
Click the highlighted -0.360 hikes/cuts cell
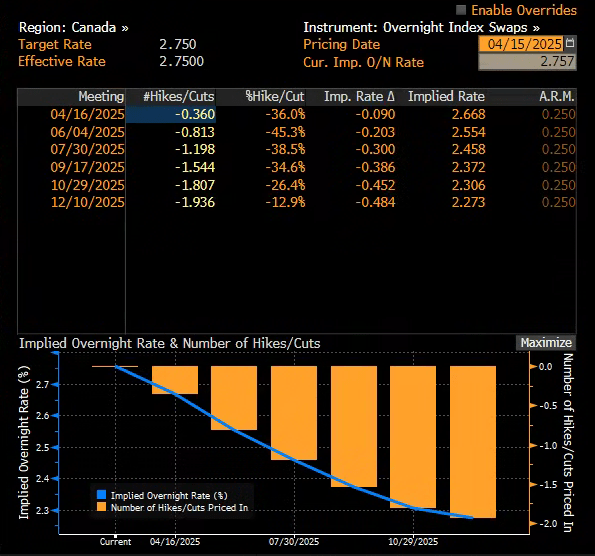point(171,115)
